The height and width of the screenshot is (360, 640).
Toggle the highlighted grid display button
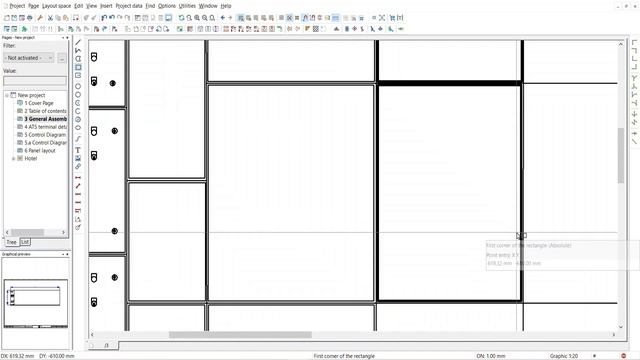pyautogui.click(x=289, y=18)
